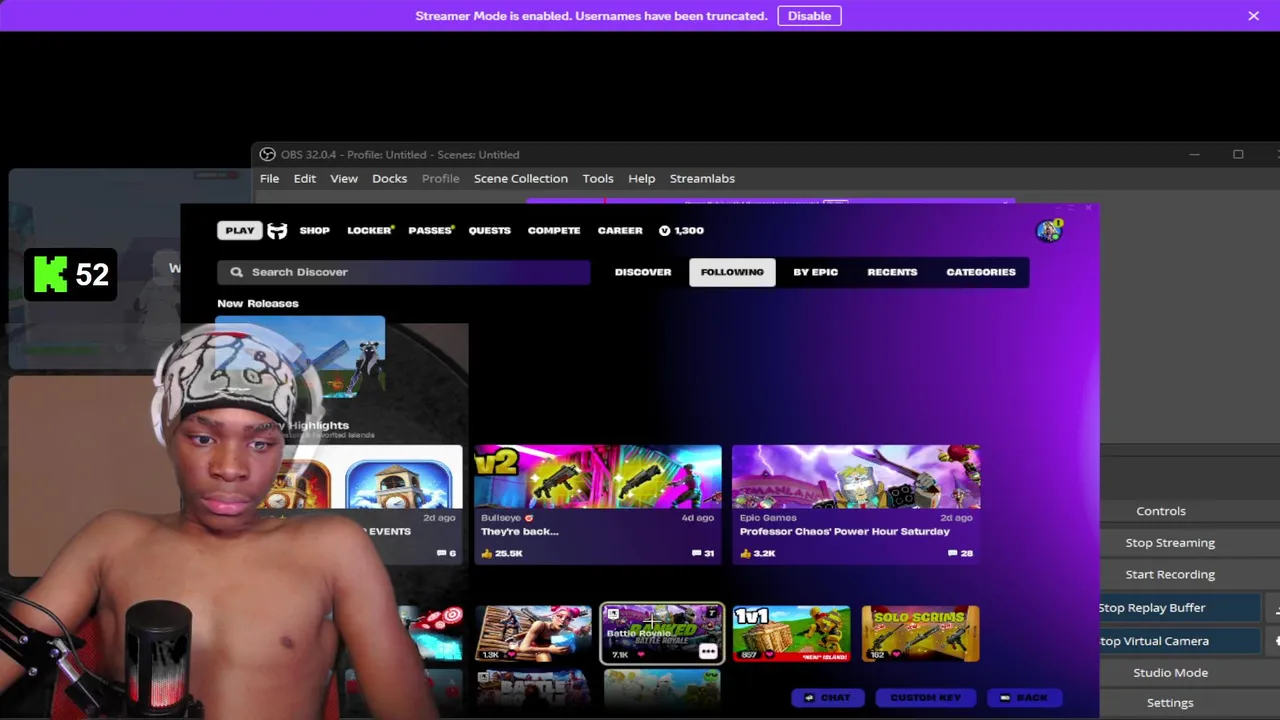Open the Tools menu in OBS
The width and height of the screenshot is (1280, 720).
pos(598,178)
